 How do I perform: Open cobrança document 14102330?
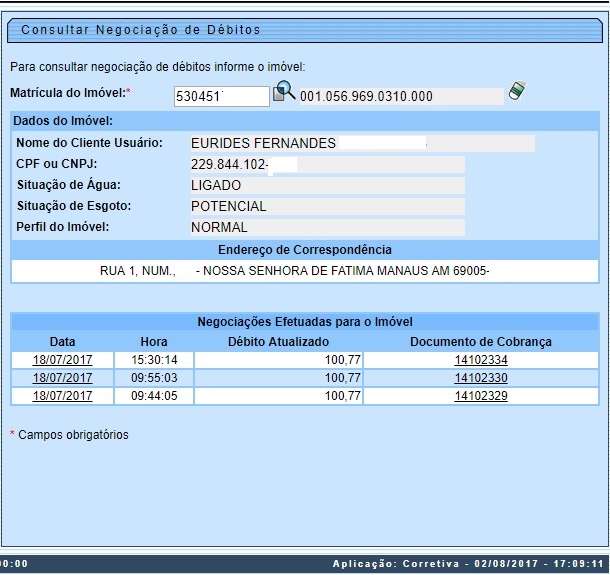click(481, 378)
